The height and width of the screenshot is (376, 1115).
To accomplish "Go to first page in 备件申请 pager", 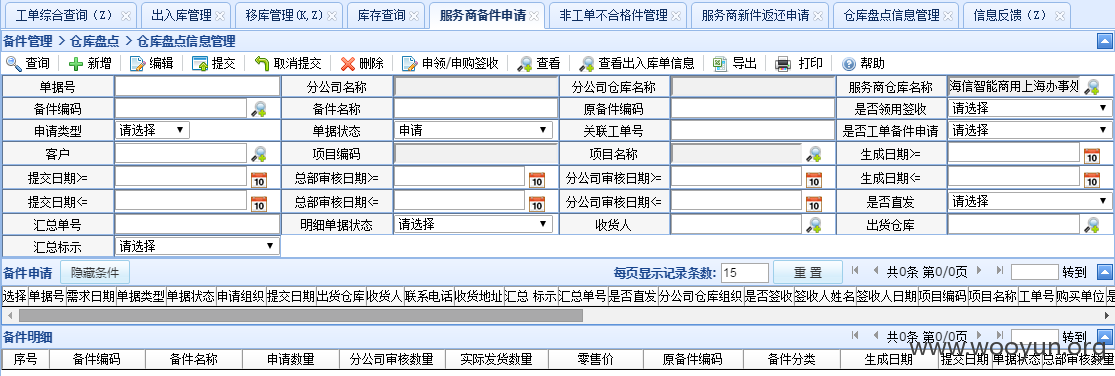I will tap(855, 271).
